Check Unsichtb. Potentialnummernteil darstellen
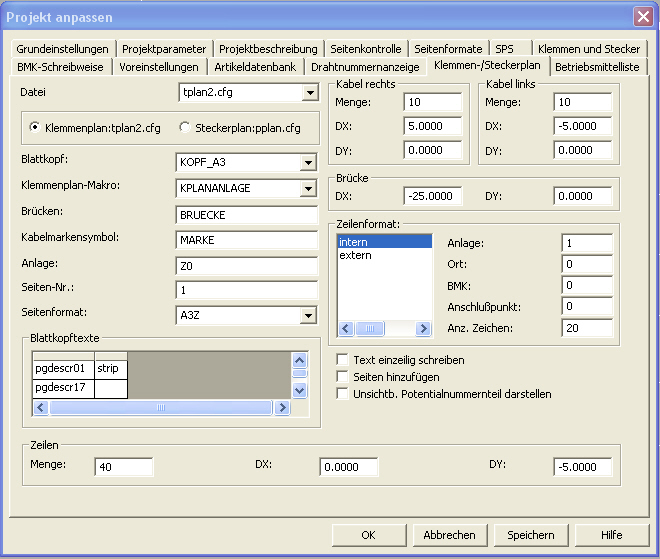The height and width of the screenshot is (559, 660). pyautogui.click(x=342, y=394)
